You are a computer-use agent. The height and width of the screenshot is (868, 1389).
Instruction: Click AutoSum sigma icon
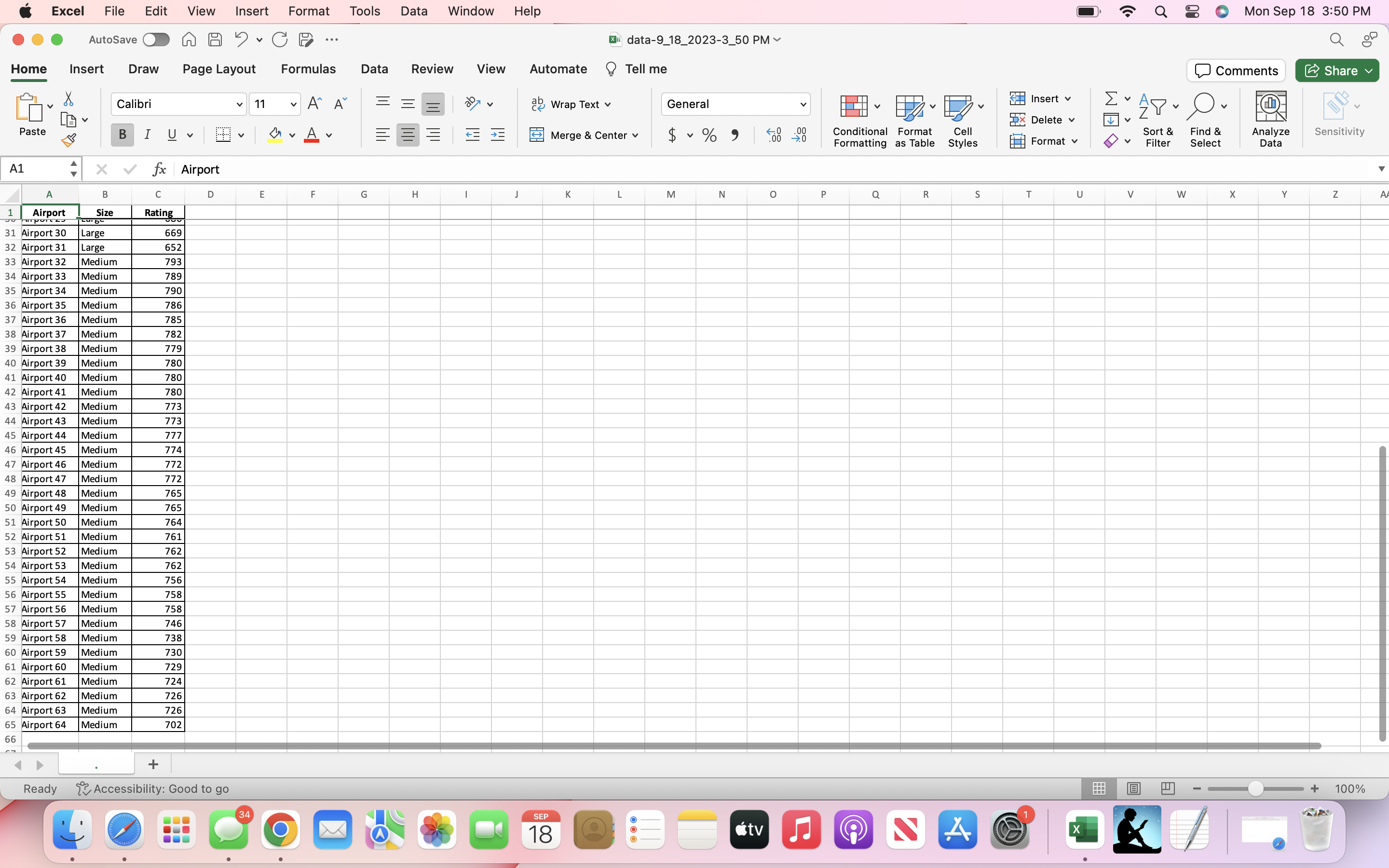pyautogui.click(x=1111, y=99)
